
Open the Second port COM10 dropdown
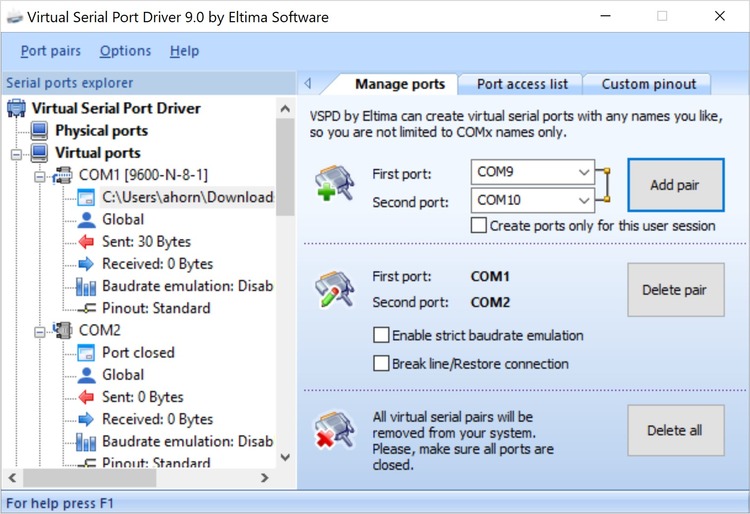[584, 200]
